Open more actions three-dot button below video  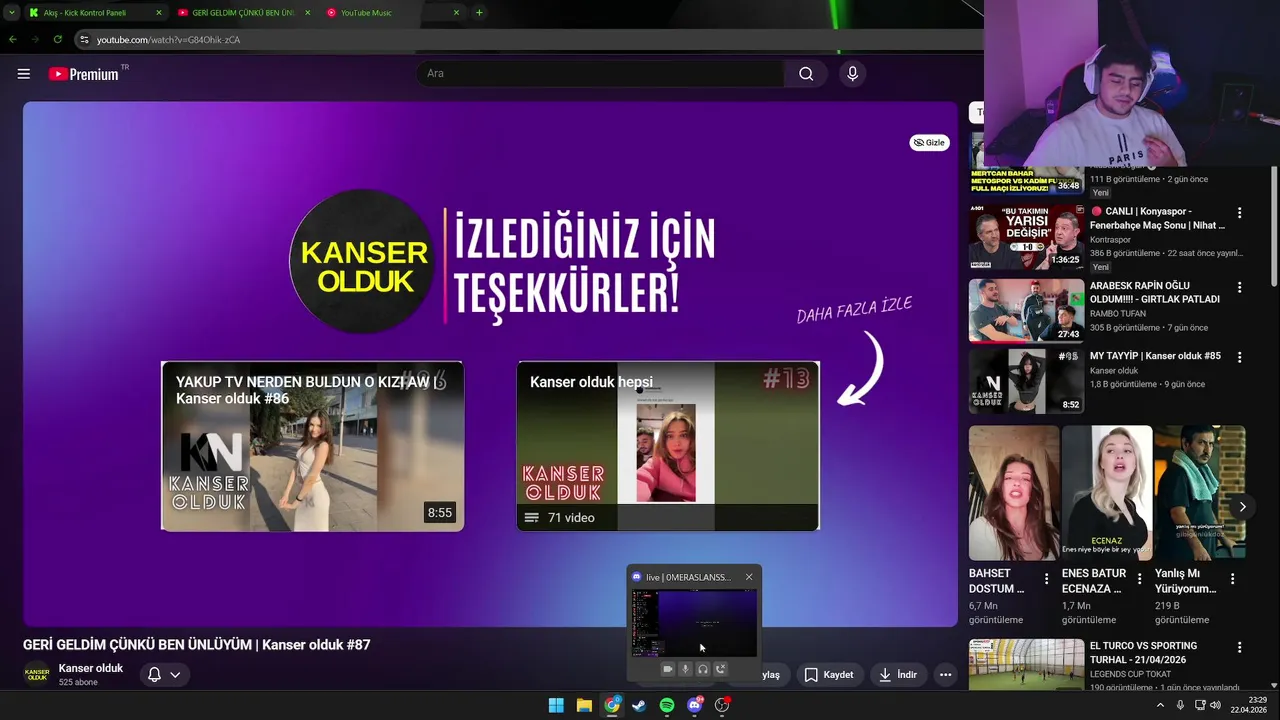click(x=945, y=675)
